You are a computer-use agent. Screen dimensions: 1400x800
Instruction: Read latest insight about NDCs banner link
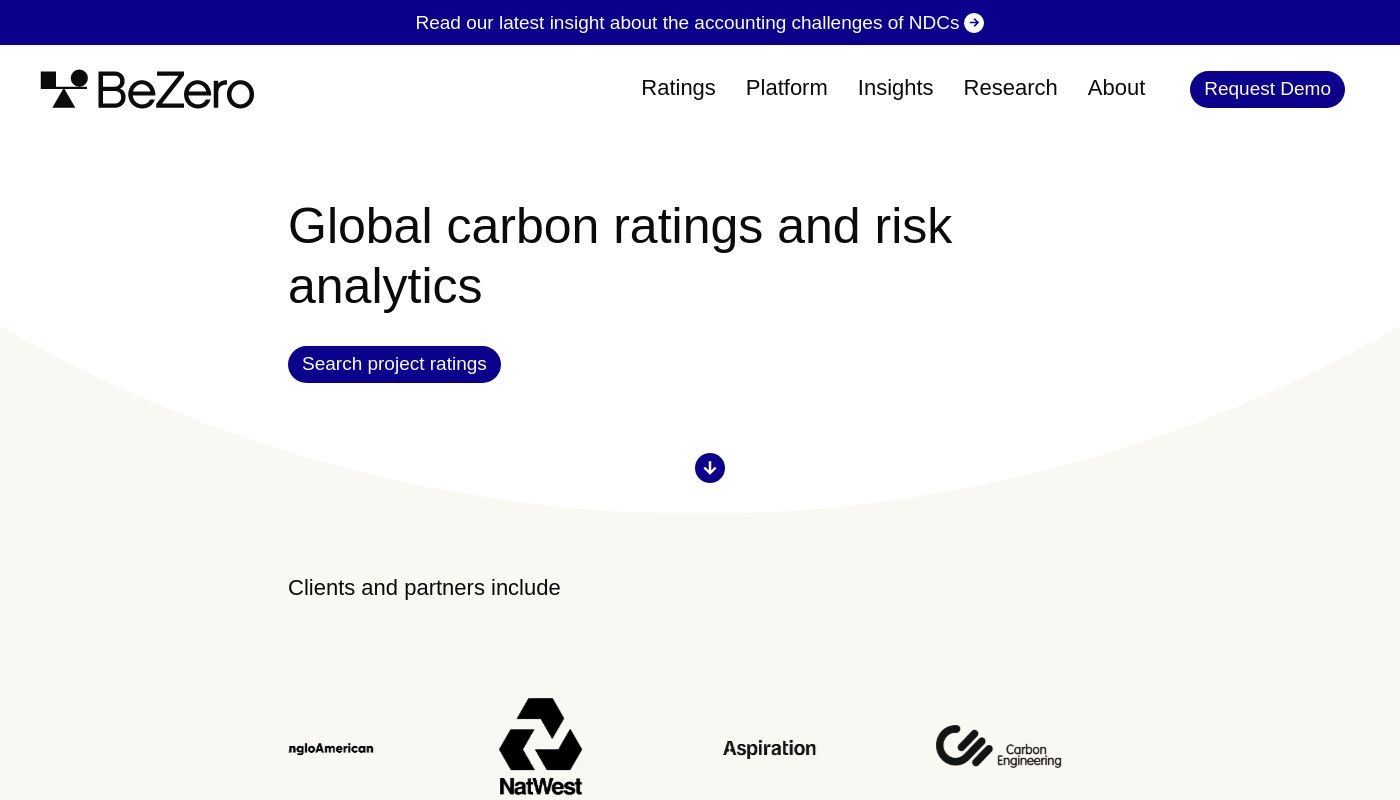coord(699,23)
